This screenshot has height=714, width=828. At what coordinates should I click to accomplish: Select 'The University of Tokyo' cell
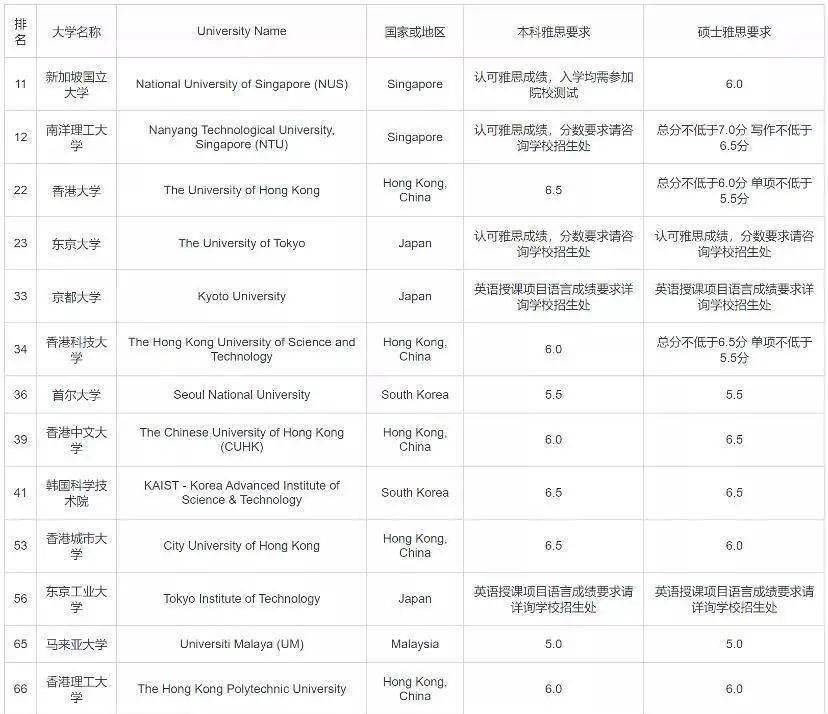click(x=241, y=243)
